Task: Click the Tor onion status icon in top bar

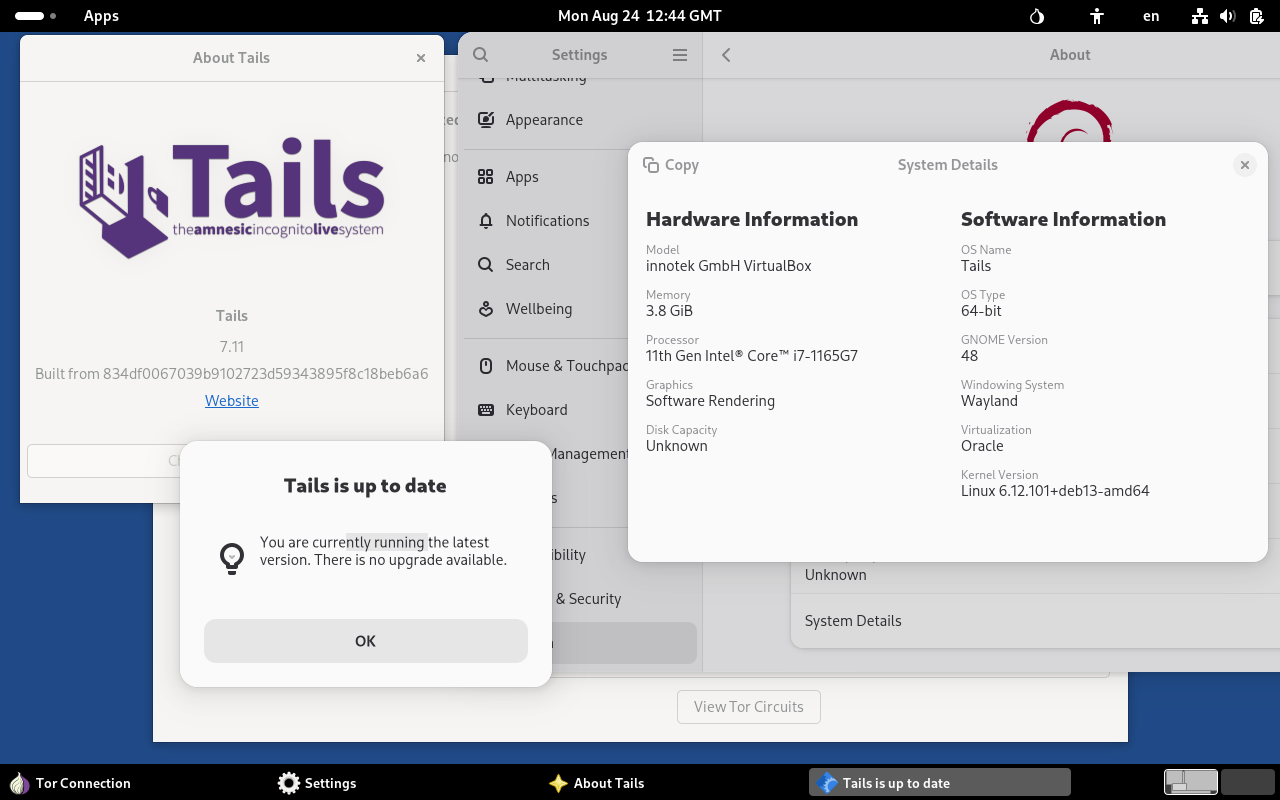Action: (x=1037, y=16)
